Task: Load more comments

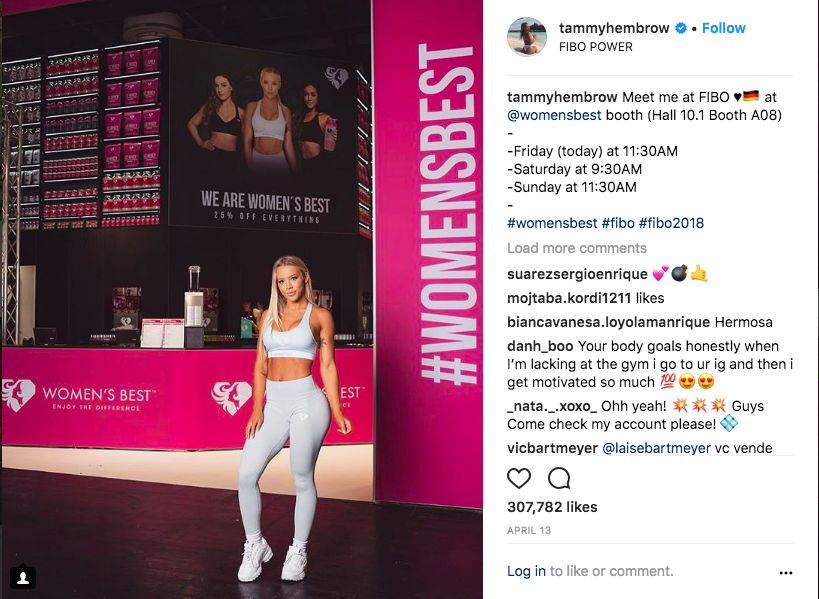Action: point(577,248)
